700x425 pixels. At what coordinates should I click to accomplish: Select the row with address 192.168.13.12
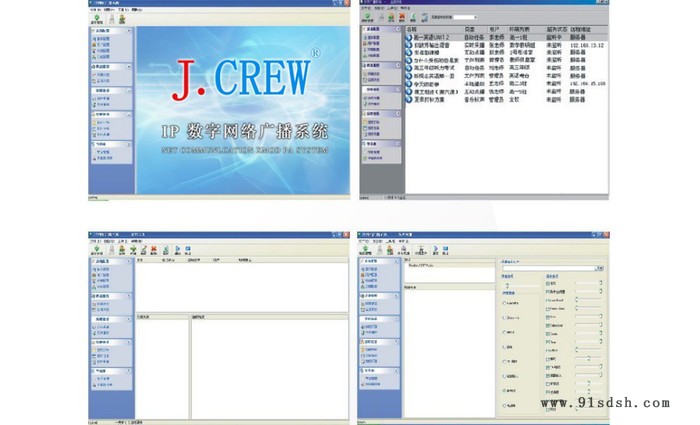(x=506, y=45)
